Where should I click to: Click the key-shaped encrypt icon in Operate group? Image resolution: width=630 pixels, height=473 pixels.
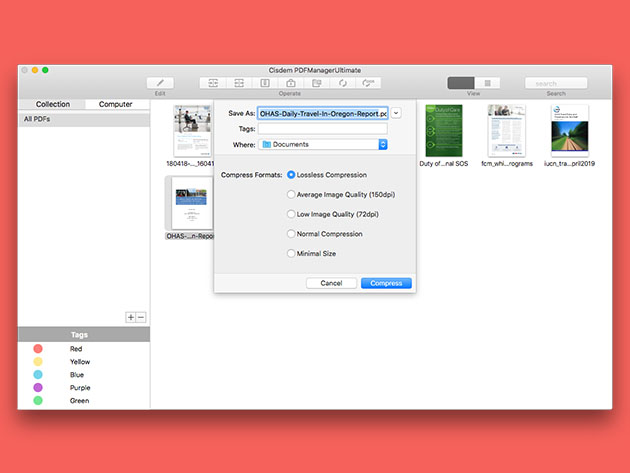coord(369,83)
